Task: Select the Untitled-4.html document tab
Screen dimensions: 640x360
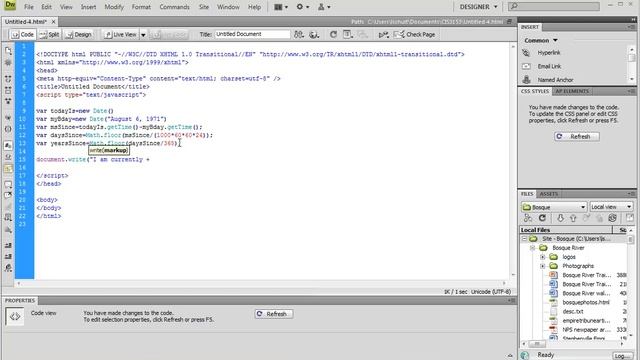Action: point(26,22)
